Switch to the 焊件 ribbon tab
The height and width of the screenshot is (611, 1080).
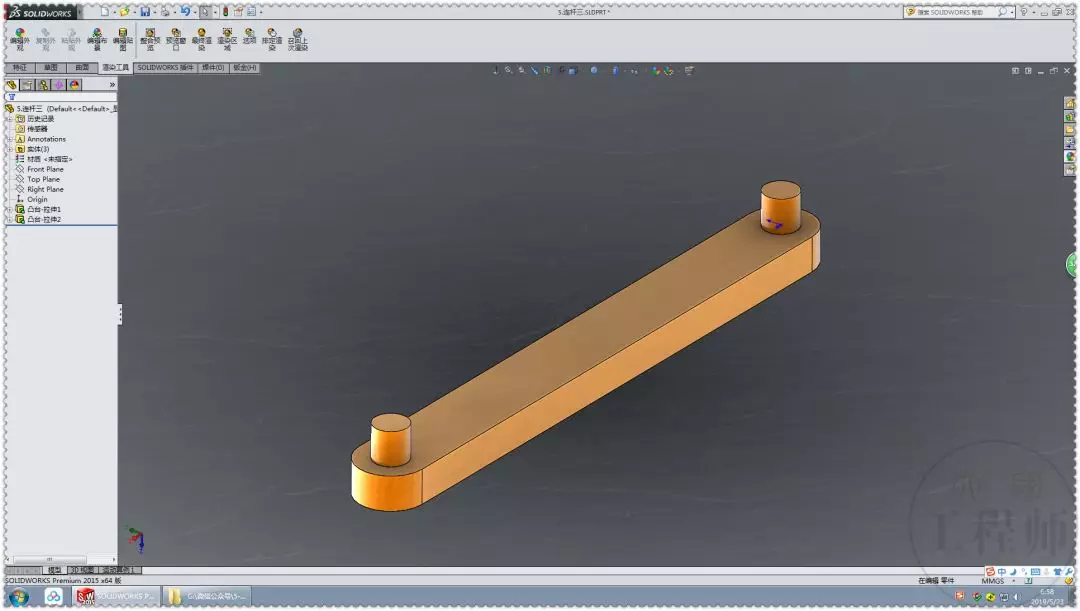[x=213, y=68]
